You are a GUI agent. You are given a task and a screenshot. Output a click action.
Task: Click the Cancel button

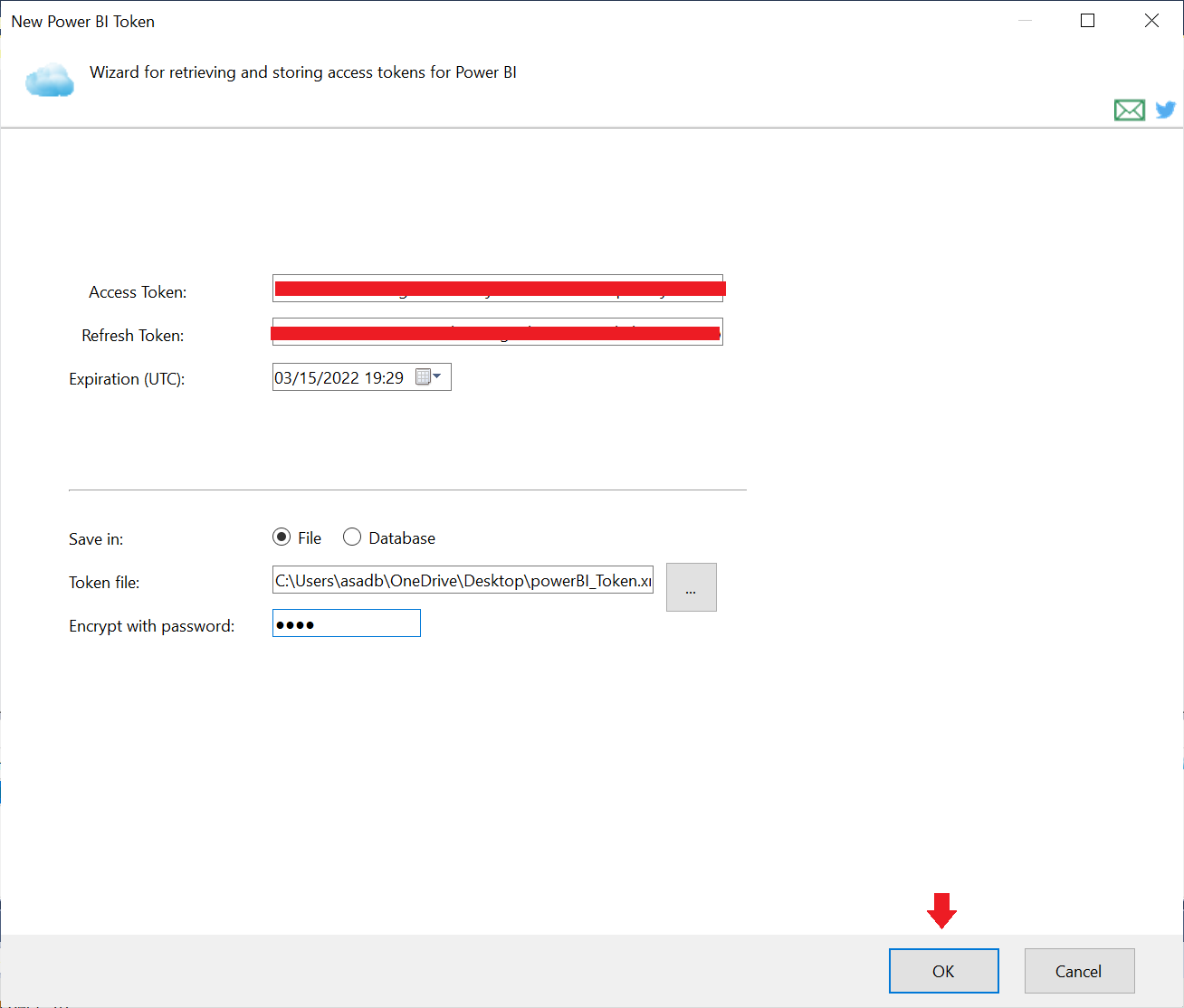point(1079,971)
